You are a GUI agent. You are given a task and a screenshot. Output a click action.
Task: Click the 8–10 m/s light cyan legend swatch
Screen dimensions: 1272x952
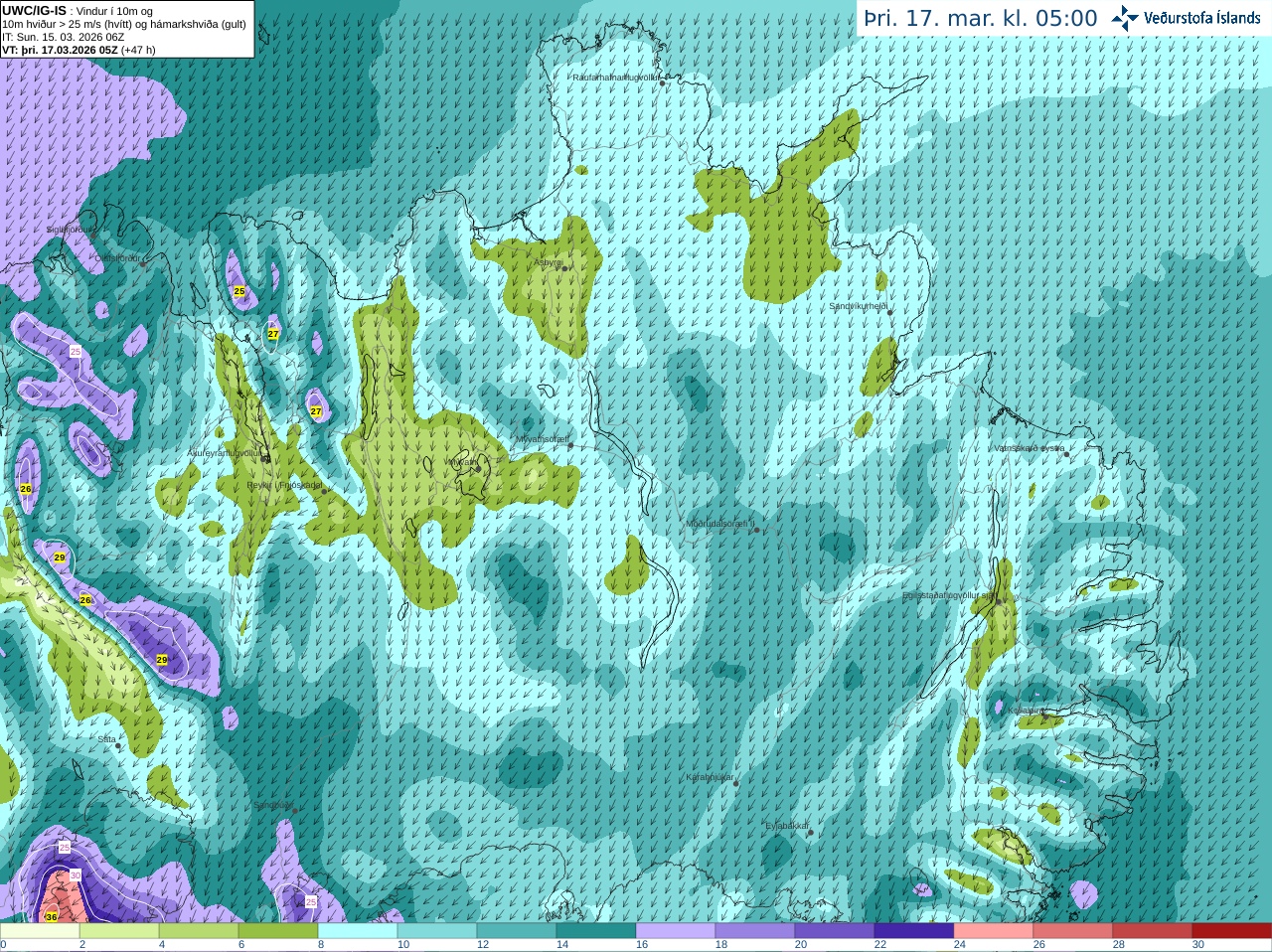pos(358,931)
